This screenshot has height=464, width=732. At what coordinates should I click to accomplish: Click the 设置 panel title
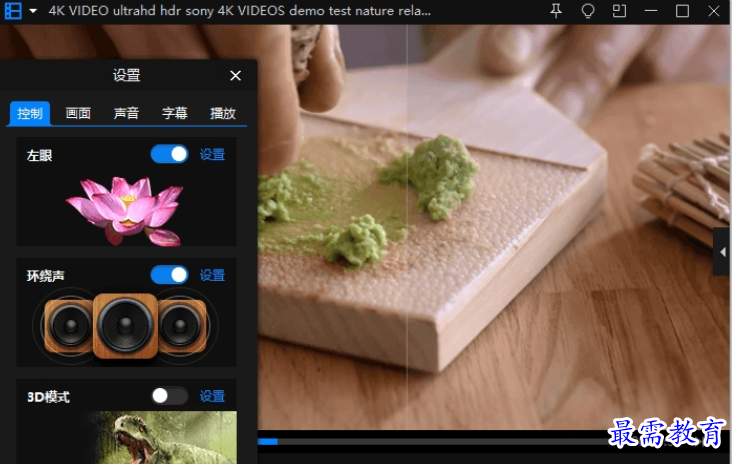coord(127,75)
